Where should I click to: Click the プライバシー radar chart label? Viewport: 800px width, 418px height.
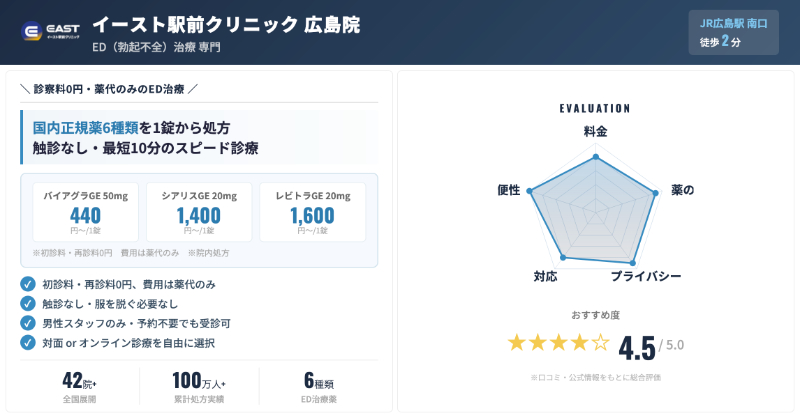646,276
